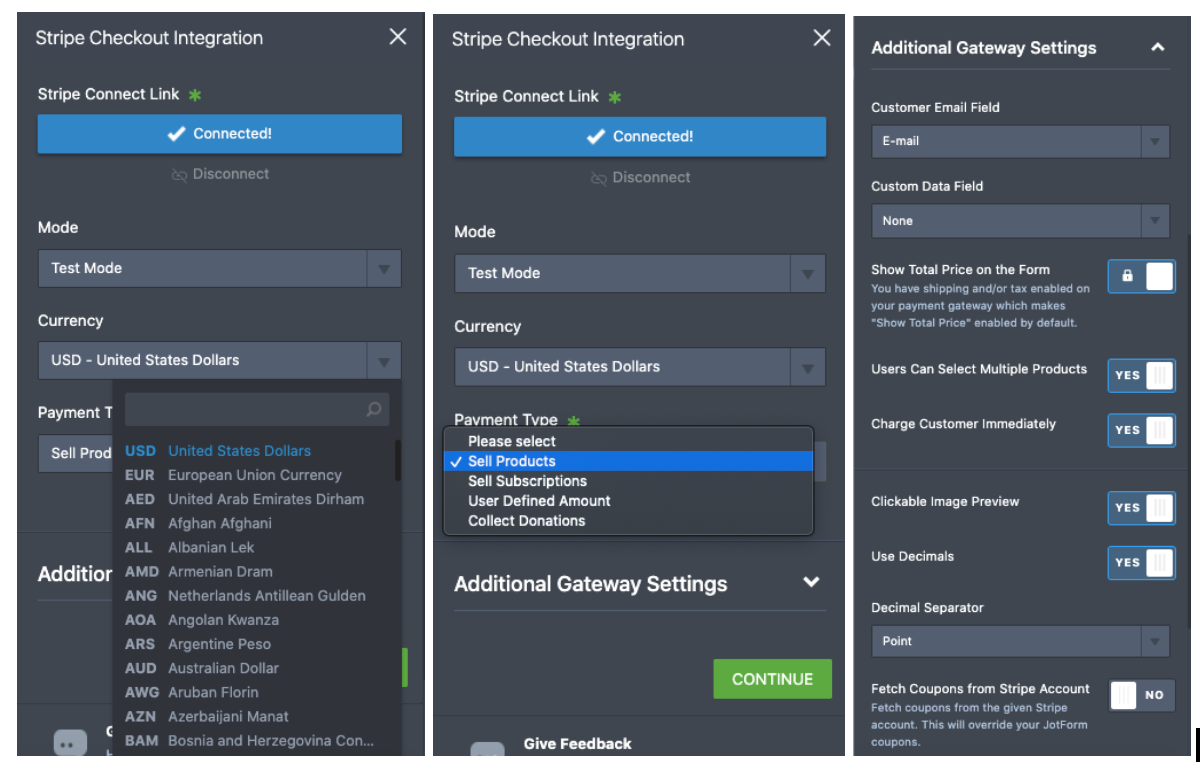
Task: Choose Collect Donations from the list
Action: coord(526,521)
